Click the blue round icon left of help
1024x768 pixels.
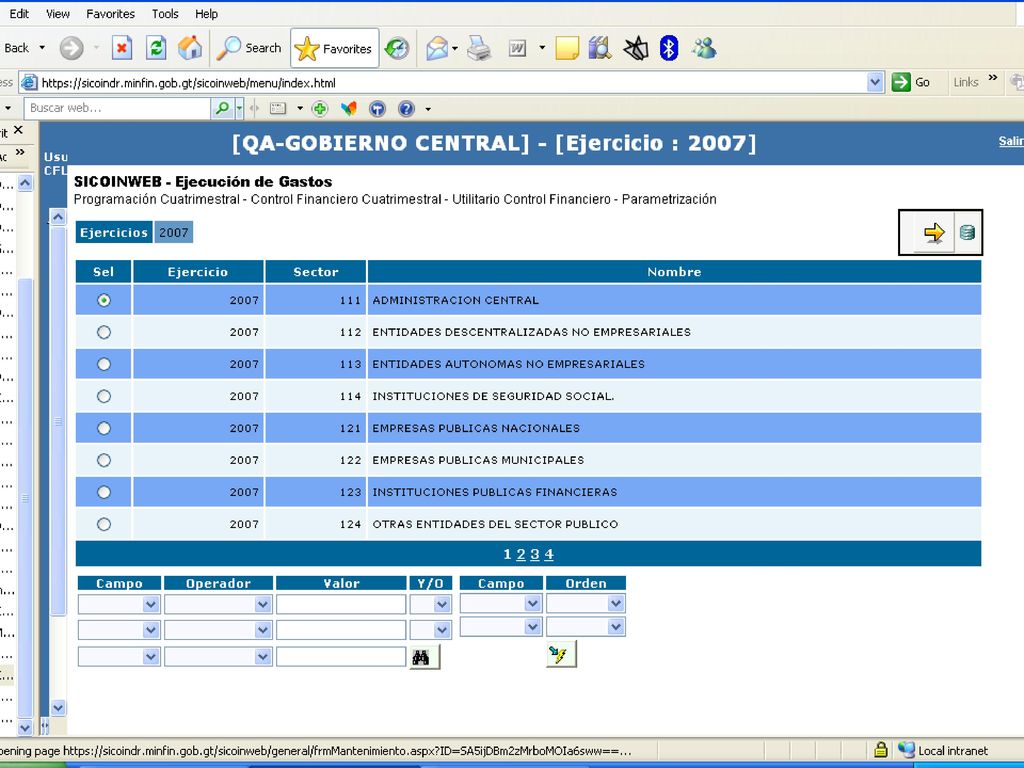click(x=377, y=108)
